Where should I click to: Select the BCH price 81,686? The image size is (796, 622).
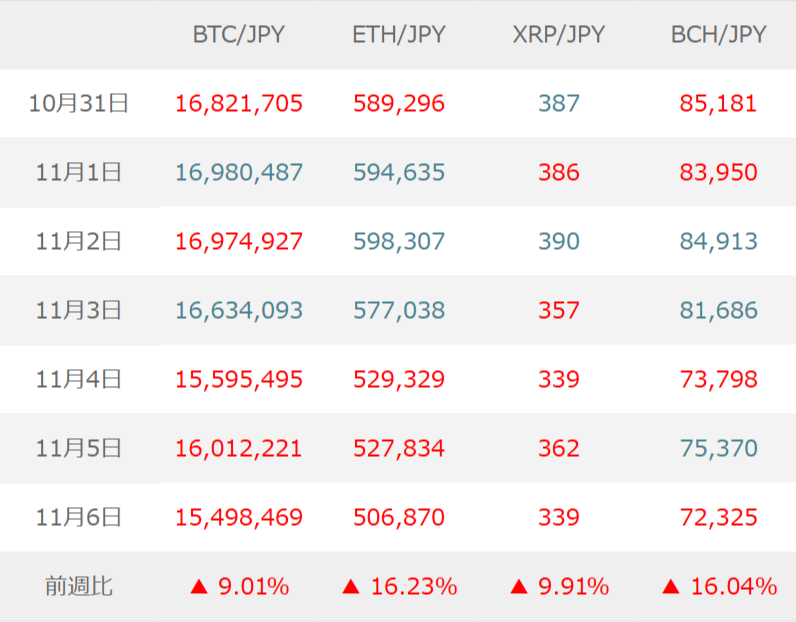point(719,310)
